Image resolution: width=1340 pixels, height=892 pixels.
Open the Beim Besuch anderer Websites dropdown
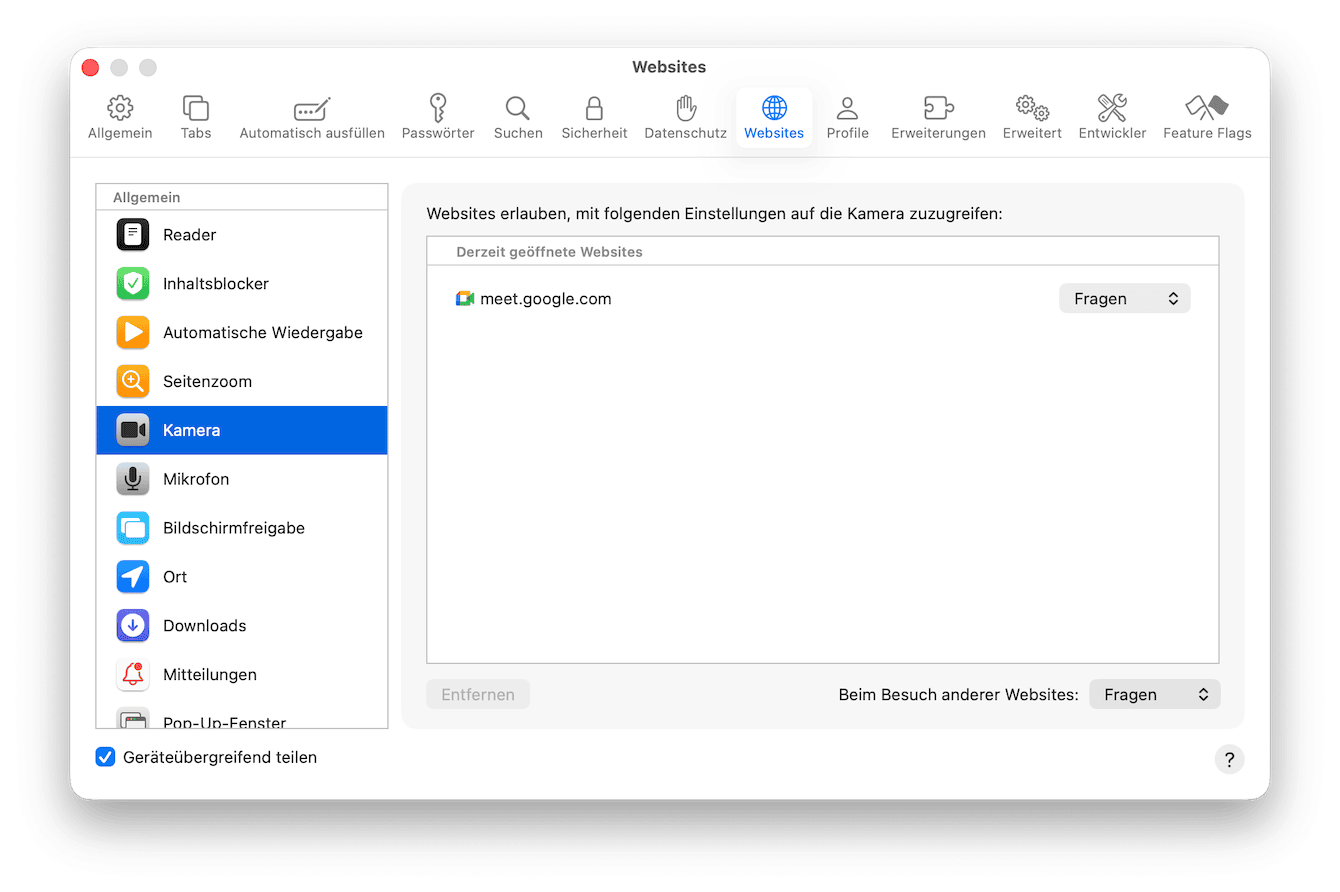tap(1154, 694)
